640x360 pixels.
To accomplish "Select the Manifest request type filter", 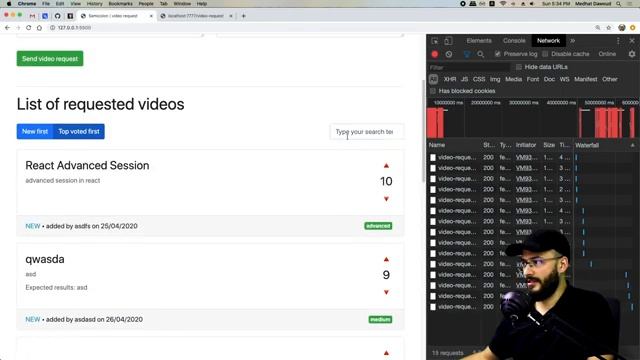I will [585, 79].
